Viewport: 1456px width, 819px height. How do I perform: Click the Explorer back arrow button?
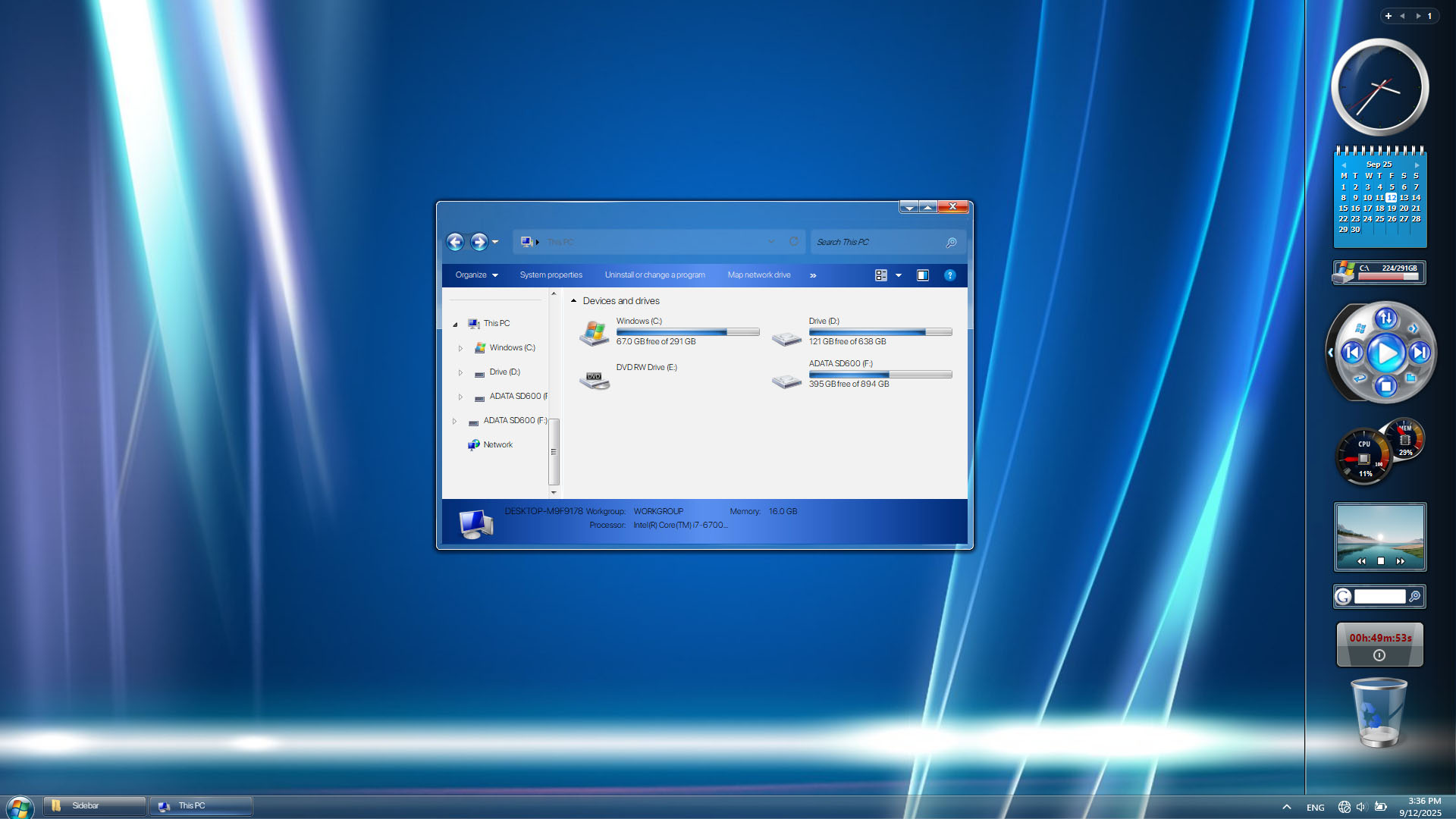pyautogui.click(x=455, y=242)
